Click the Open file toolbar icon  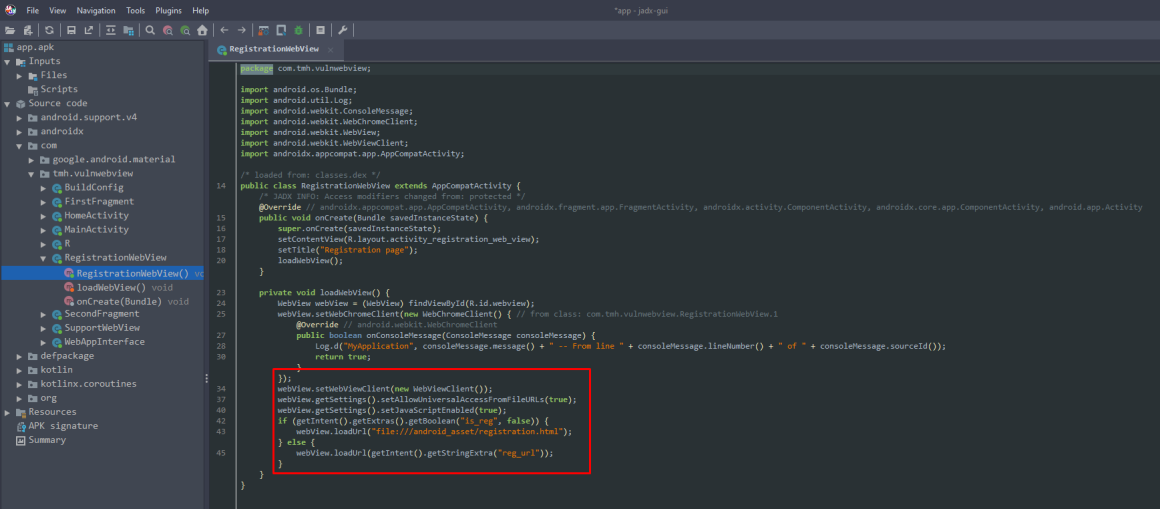(10, 30)
